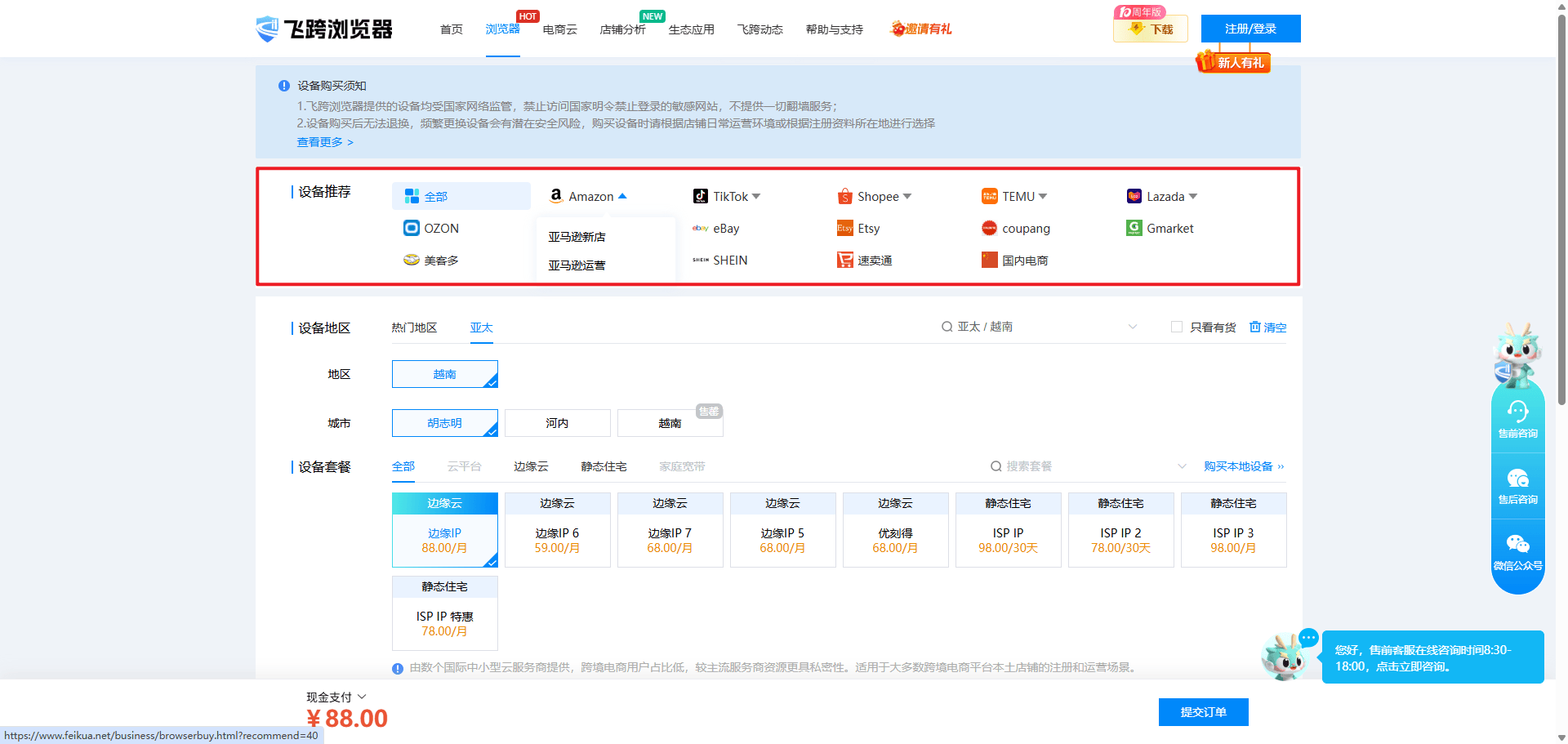Screen dimensions: 1568x744
Task: Open 微信公众号 icon in sidebar
Action: coord(1517,544)
